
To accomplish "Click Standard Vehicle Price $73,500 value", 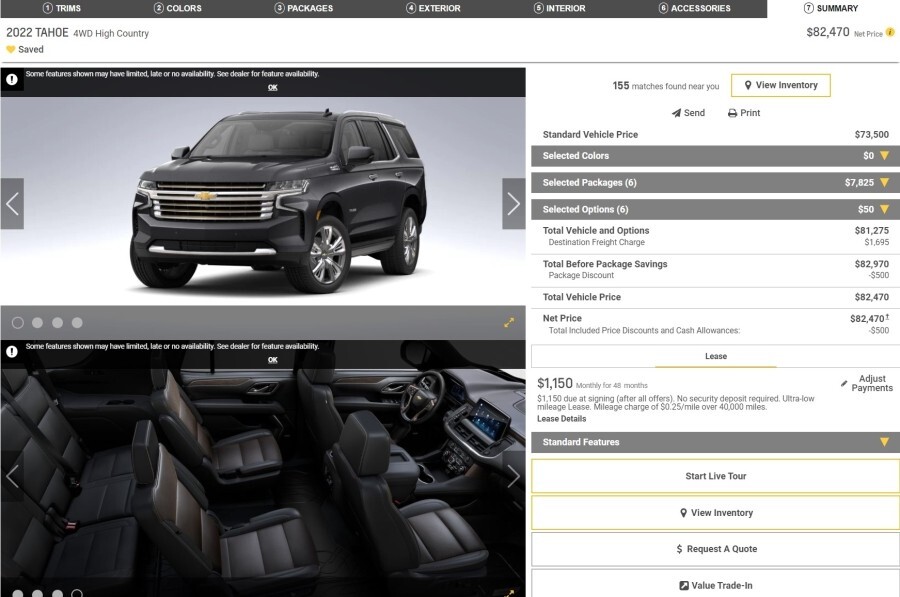I will (871, 134).
